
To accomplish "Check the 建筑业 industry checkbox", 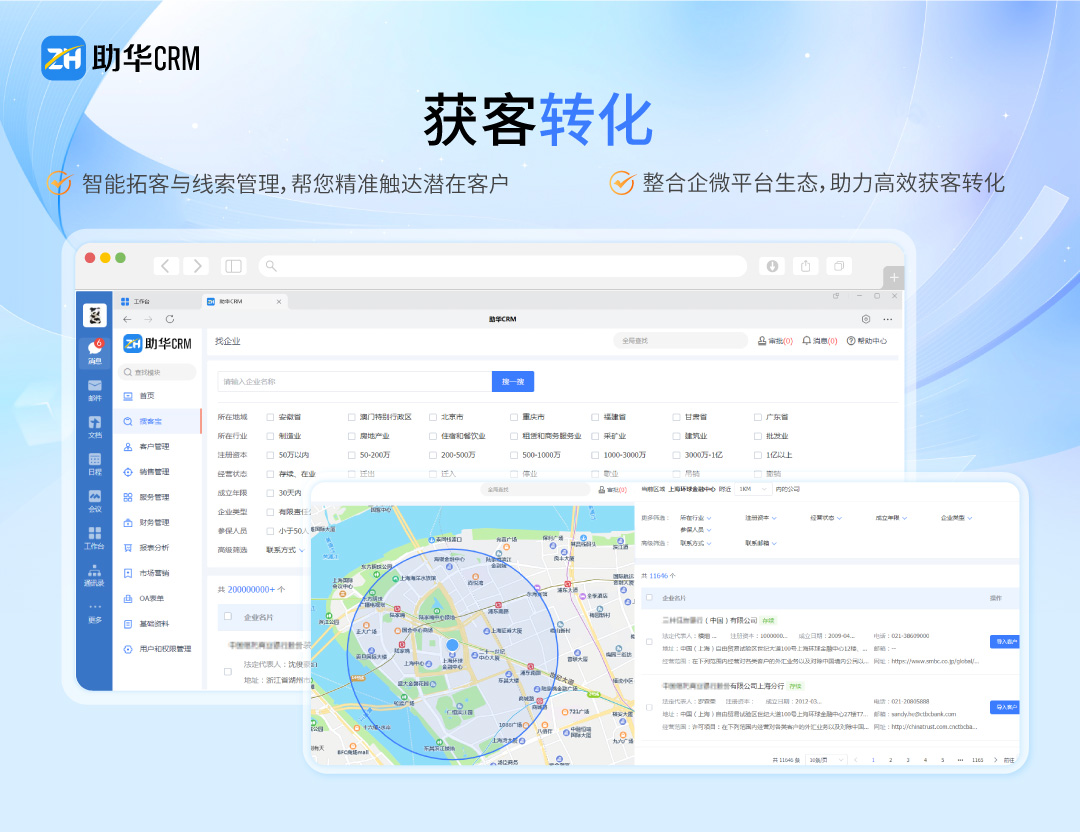I will [x=676, y=436].
